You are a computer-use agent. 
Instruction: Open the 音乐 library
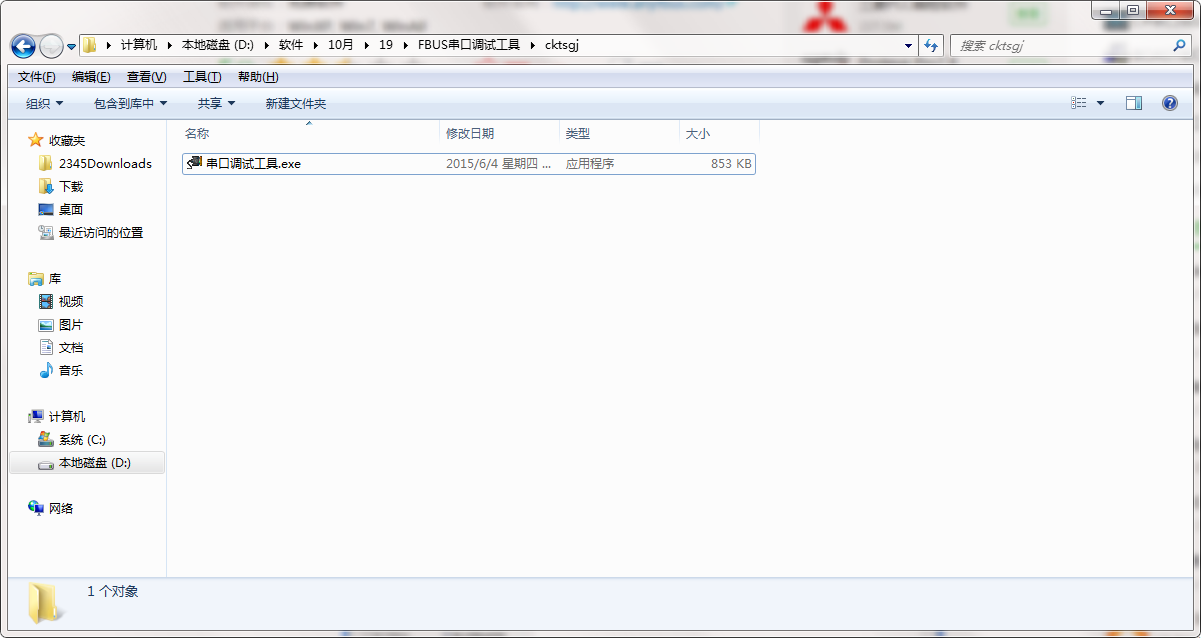click(x=71, y=370)
